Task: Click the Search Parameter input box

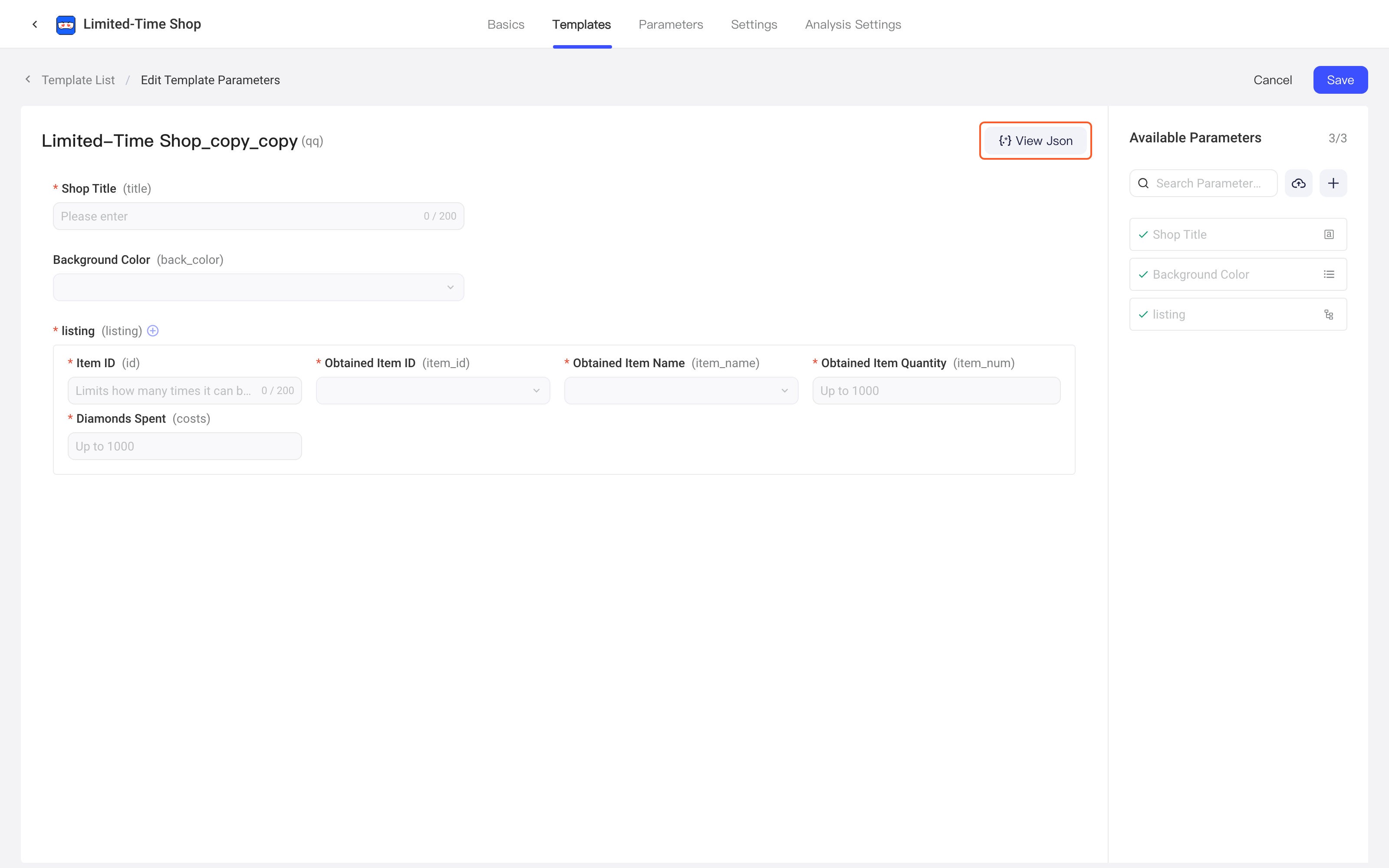Action: point(1203,183)
